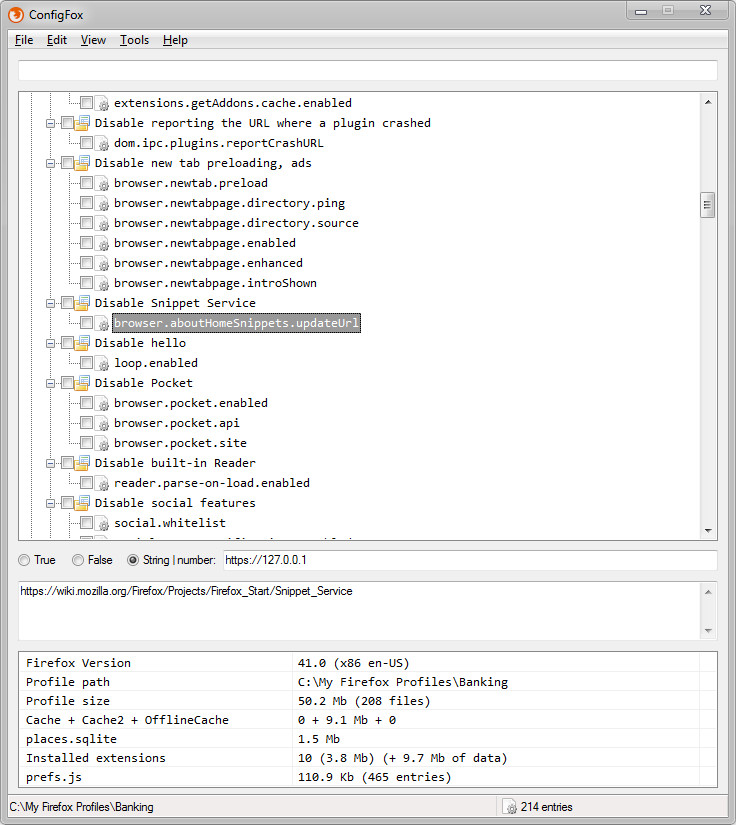Viewport: 736px width, 825px height.
Task: Collapse the Disable social features node
Action: point(50,504)
